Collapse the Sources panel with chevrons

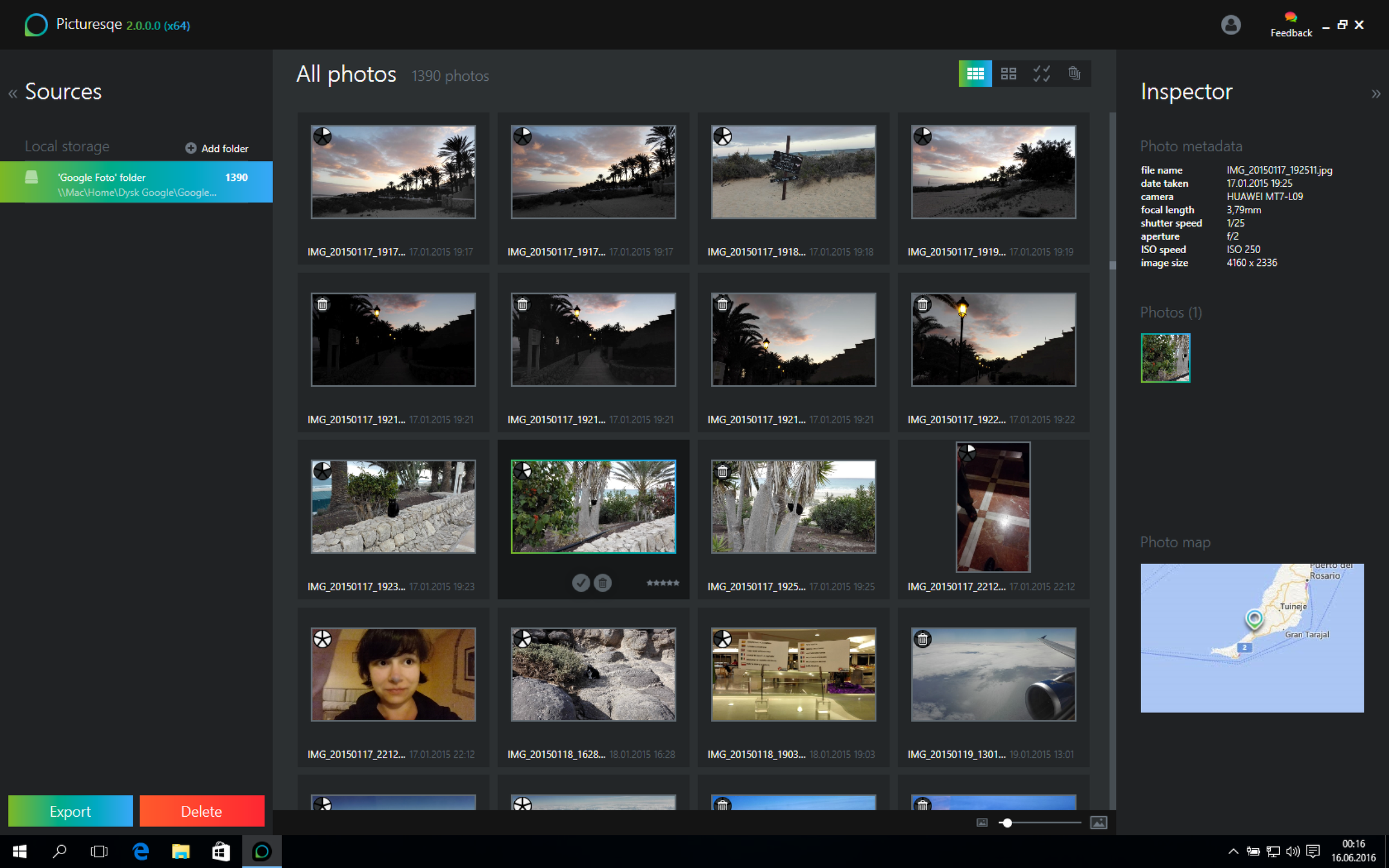click(x=13, y=93)
